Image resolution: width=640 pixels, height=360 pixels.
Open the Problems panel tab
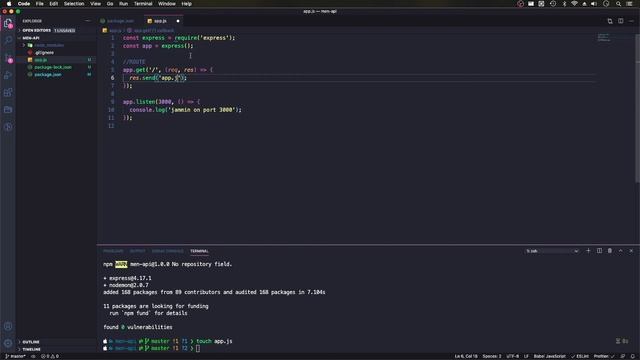click(x=113, y=251)
